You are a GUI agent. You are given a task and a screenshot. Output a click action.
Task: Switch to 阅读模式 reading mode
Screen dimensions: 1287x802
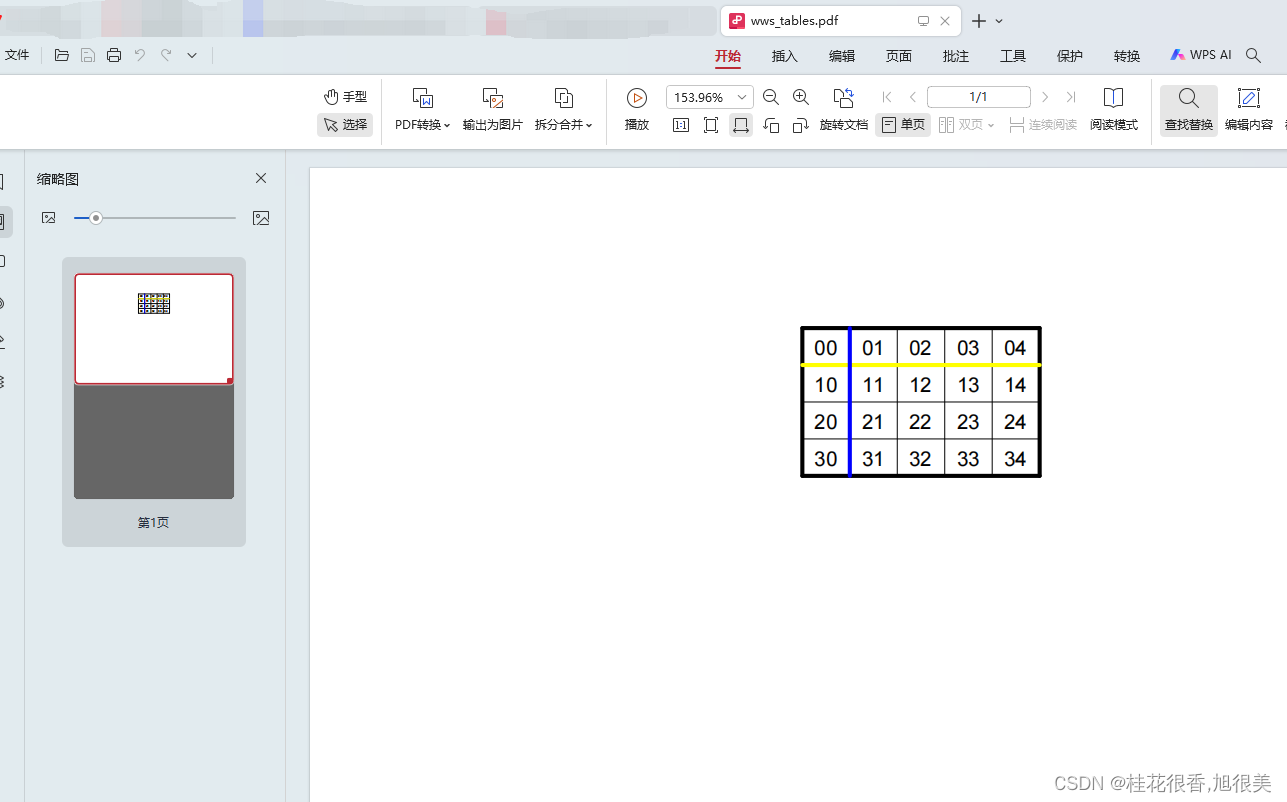pyautogui.click(x=1113, y=110)
